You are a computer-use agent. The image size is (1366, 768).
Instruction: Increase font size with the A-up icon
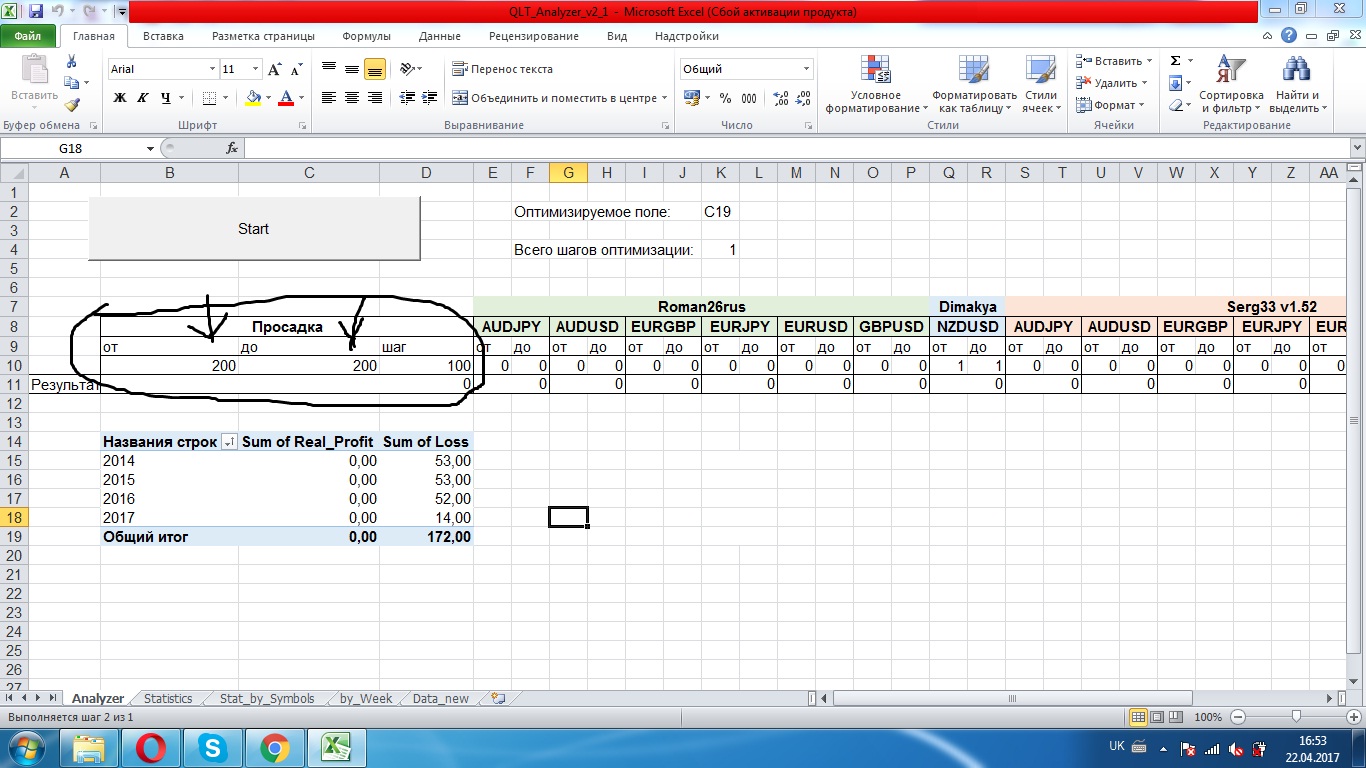pos(275,69)
